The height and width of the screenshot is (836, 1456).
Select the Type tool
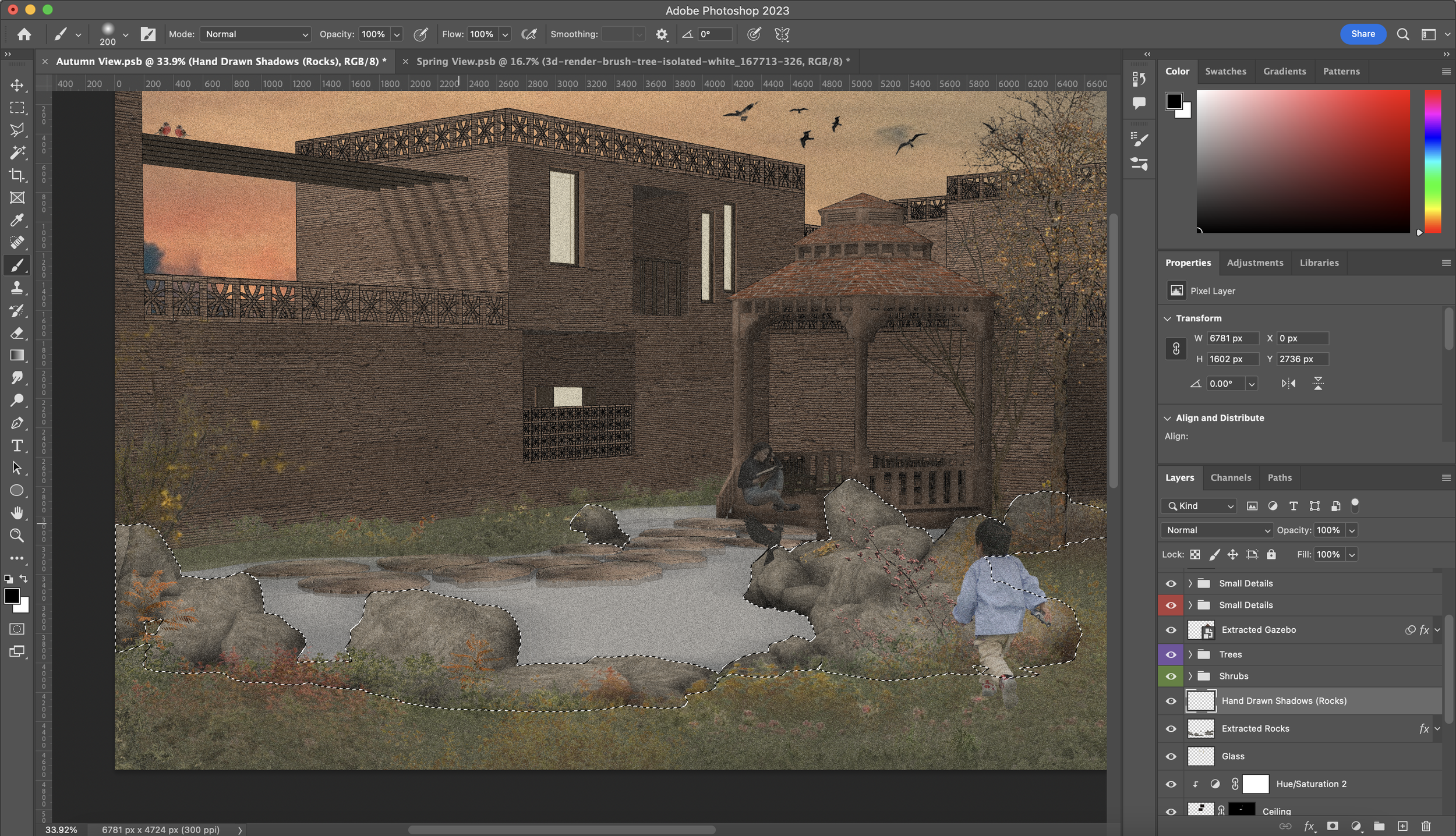coord(17,445)
